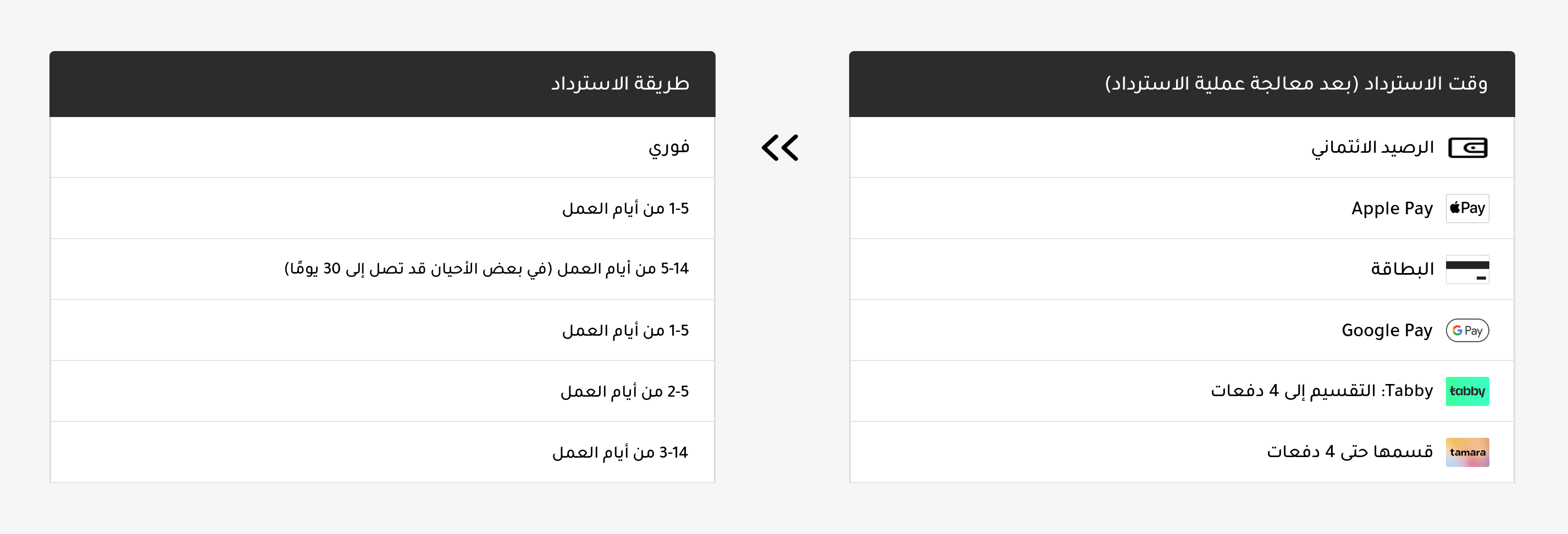Click the الرصيد الائتماني label
Image resolution: width=1568 pixels, height=534 pixels.
1372,148
